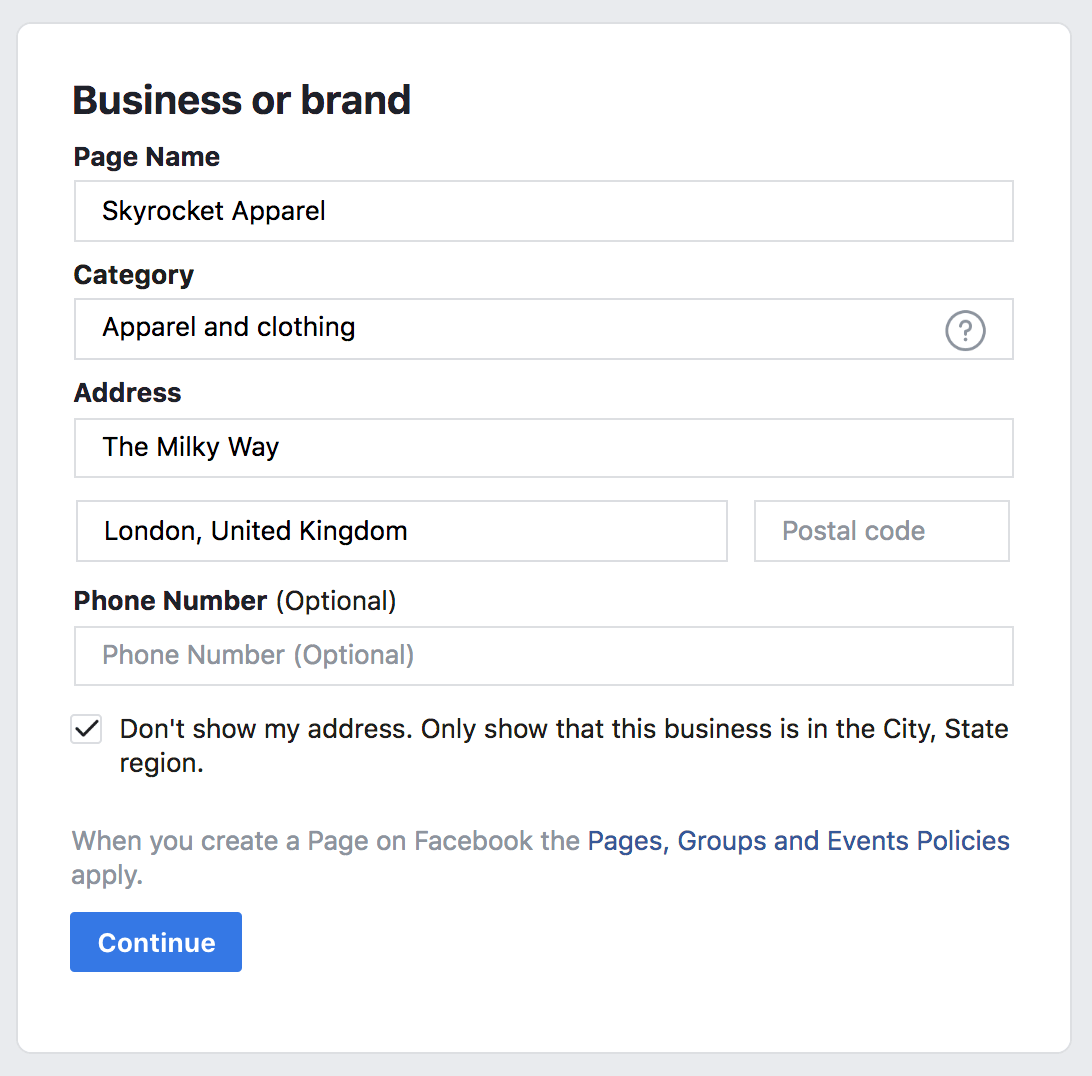This screenshot has width=1092, height=1076.
Task: Enable the City, State region display setting
Action: pyautogui.click(x=86, y=729)
